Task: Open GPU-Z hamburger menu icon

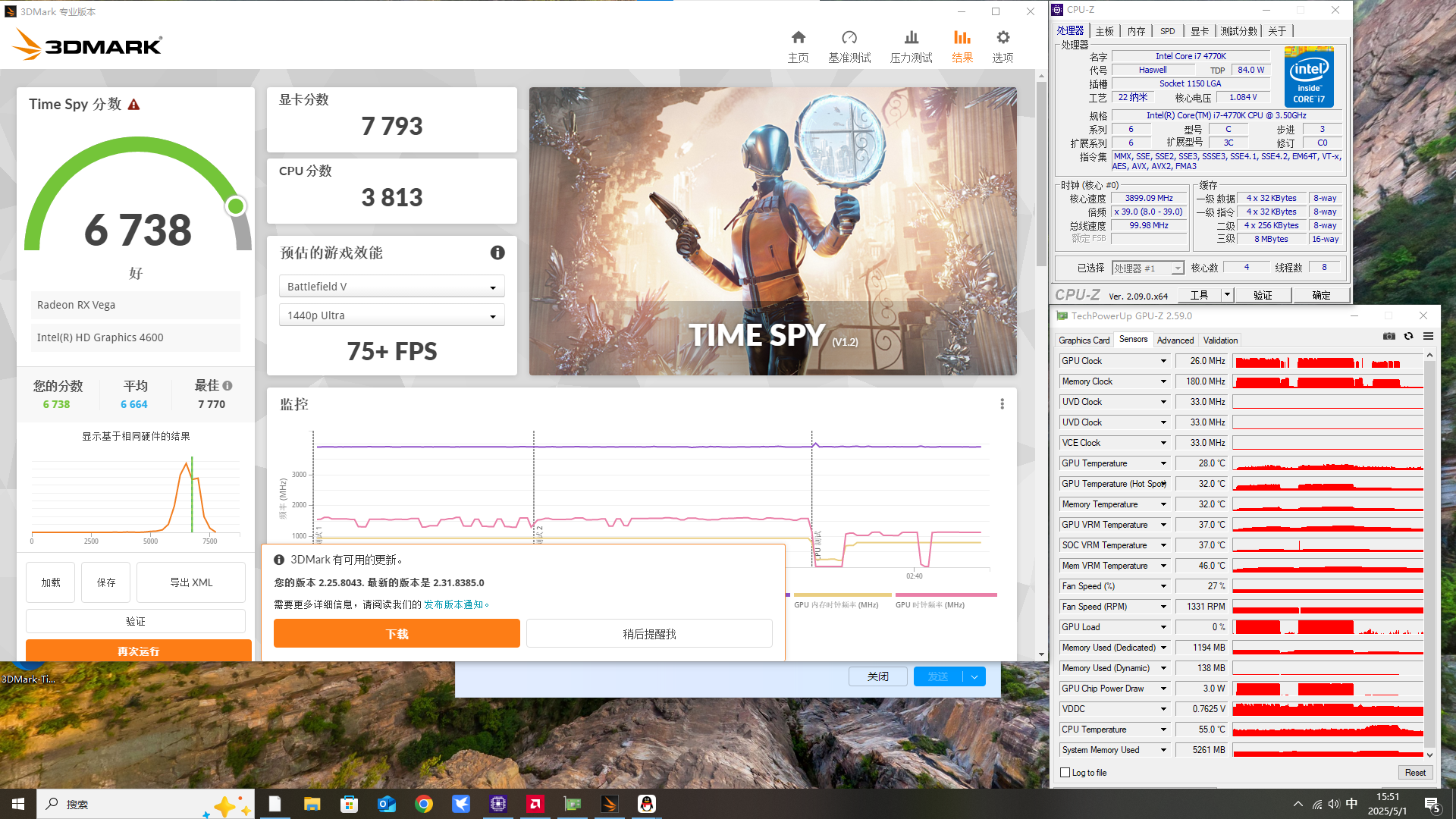Action: [x=1428, y=336]
